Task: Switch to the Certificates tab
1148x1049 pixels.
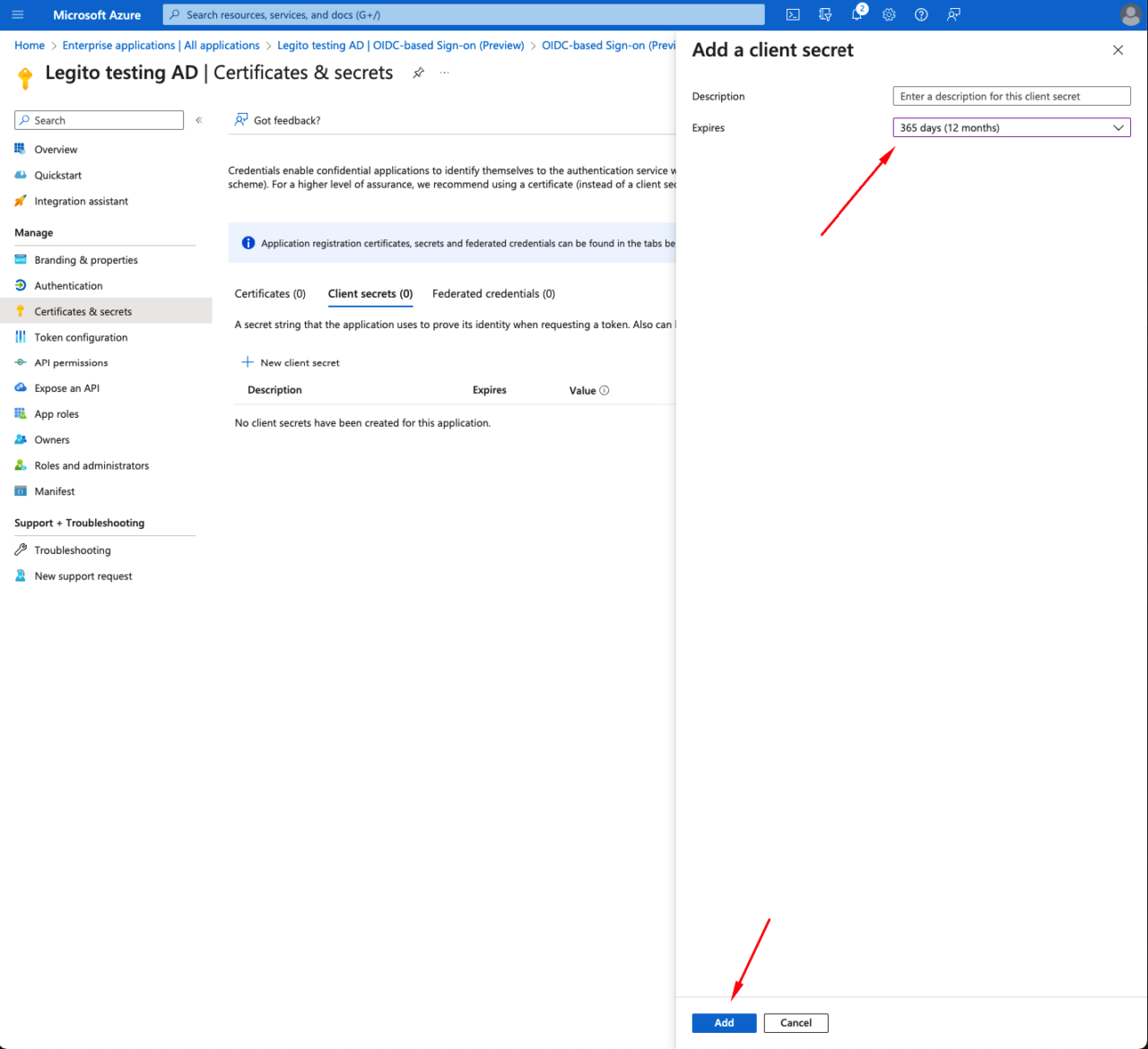Action: coord(270,293)
